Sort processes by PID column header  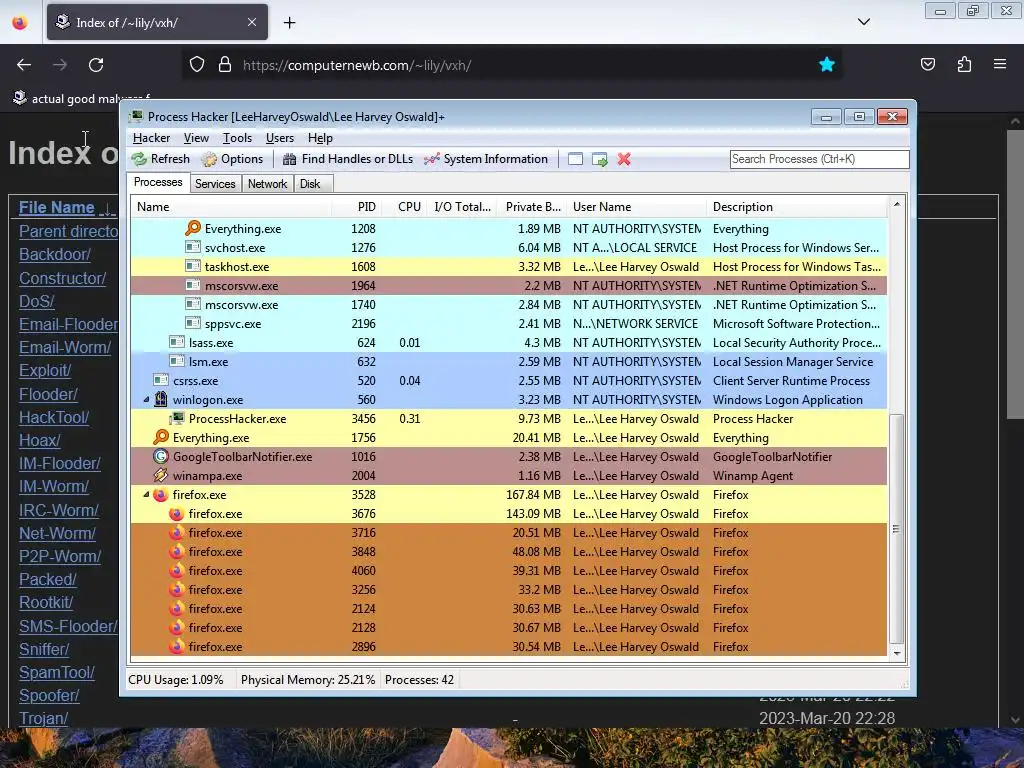(x=357, y=207)
